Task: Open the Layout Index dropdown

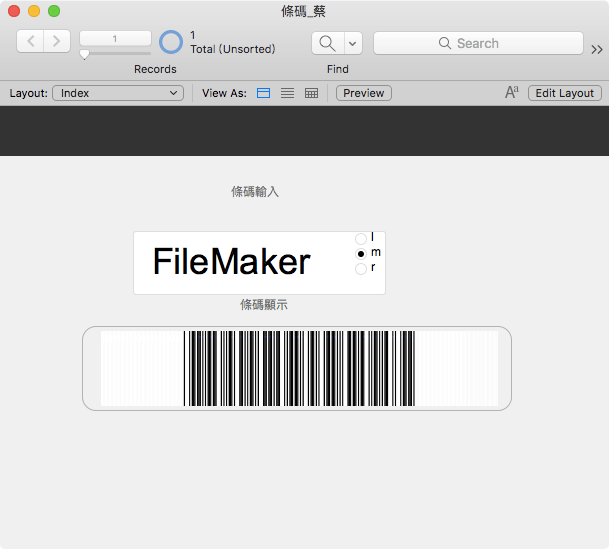Action: [118, 93]
